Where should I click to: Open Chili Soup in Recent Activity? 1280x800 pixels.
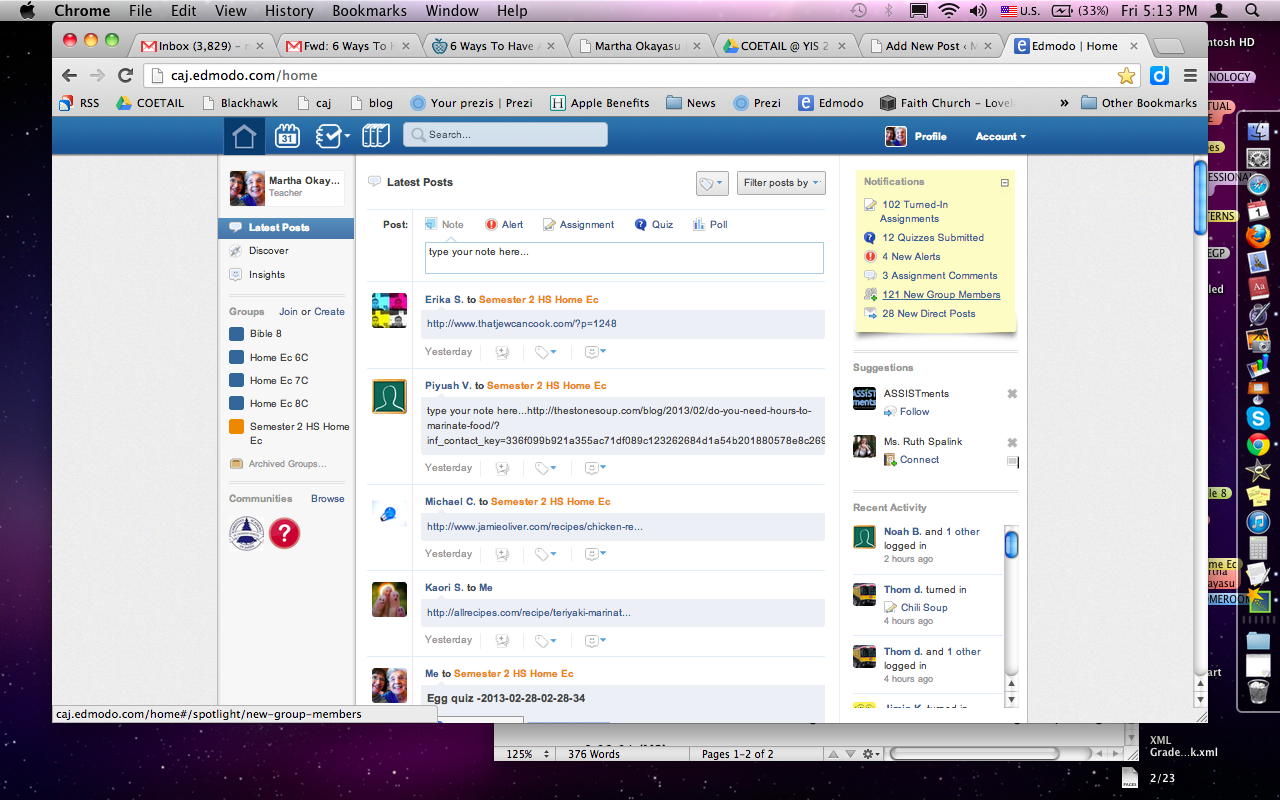tap(924, 608)
